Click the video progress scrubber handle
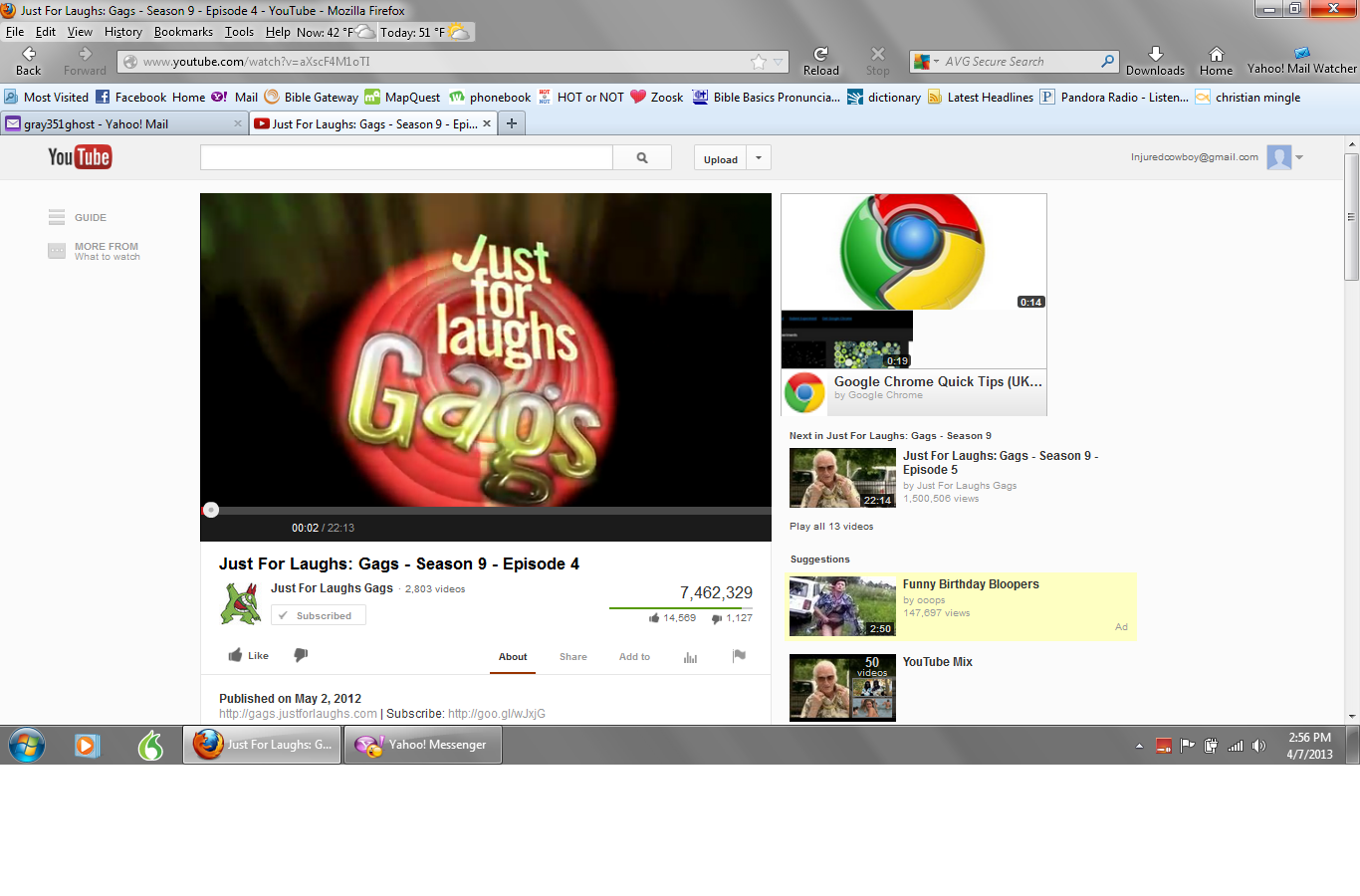The width and height of the screenshot is (1360, 896). 211,510
